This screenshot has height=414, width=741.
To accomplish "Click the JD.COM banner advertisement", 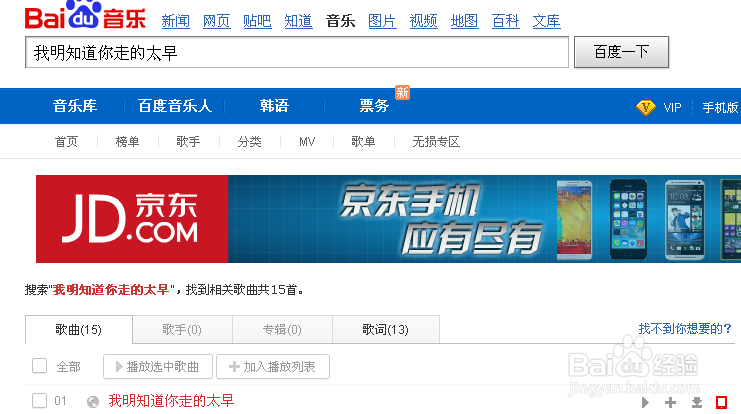I will point(388,219).
